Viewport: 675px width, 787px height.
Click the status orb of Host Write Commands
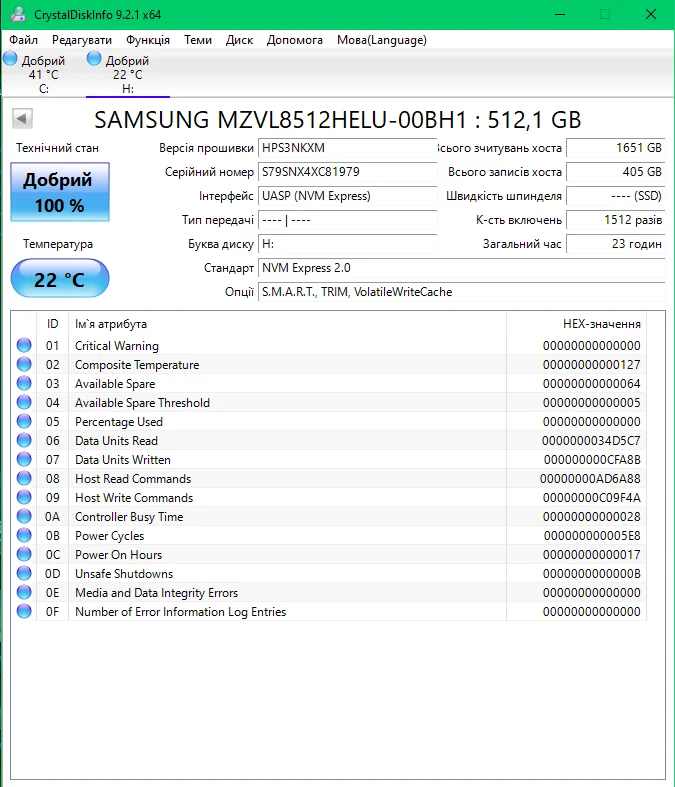coord(24,497)
